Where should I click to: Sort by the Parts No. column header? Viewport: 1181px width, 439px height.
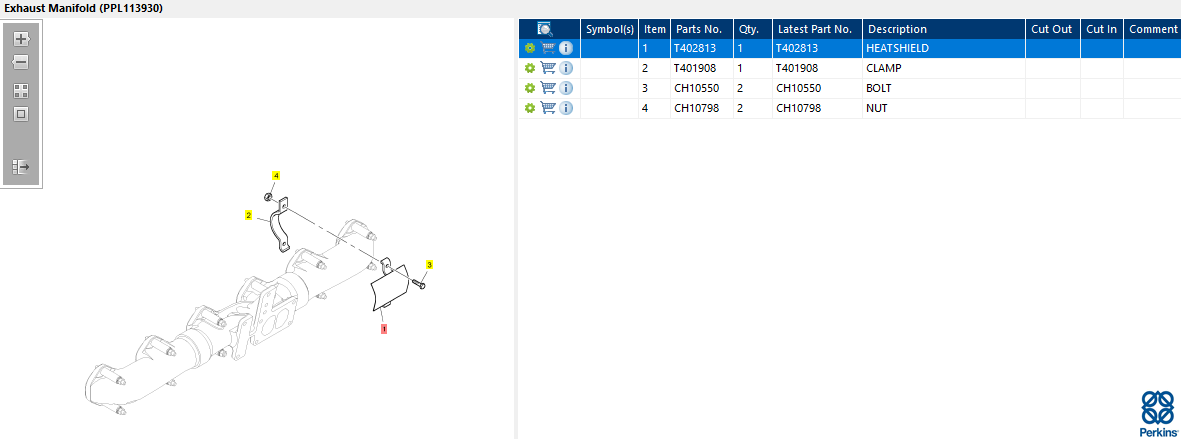(x=702, y=29)
